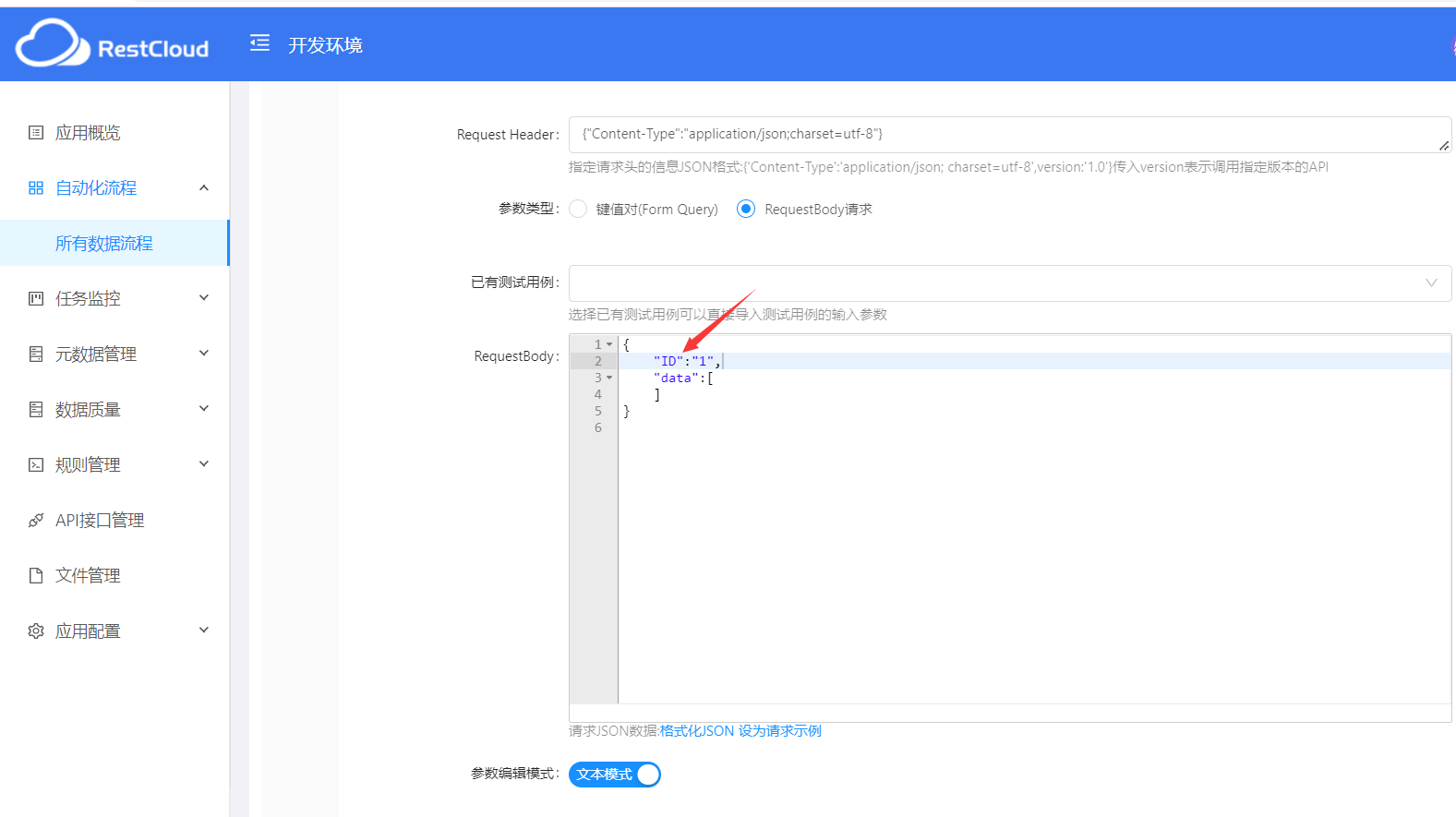Image resolution: width=1456 pixels, height=817 pixels.
Task: Click the Request Header hint text
Action: click(x=948, y=167)
